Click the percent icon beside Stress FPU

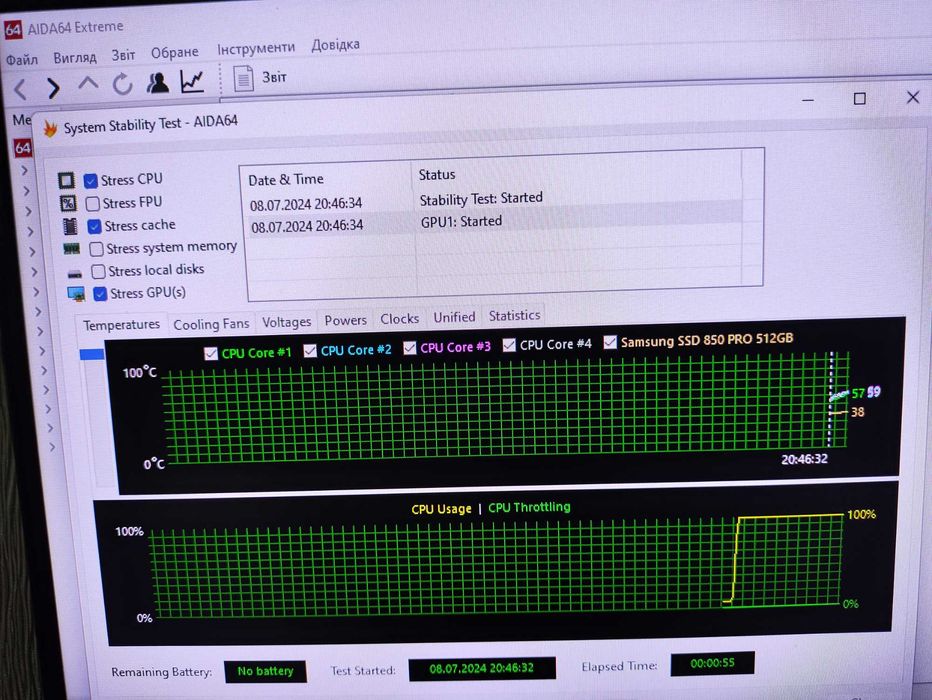(x=68, y=203)
